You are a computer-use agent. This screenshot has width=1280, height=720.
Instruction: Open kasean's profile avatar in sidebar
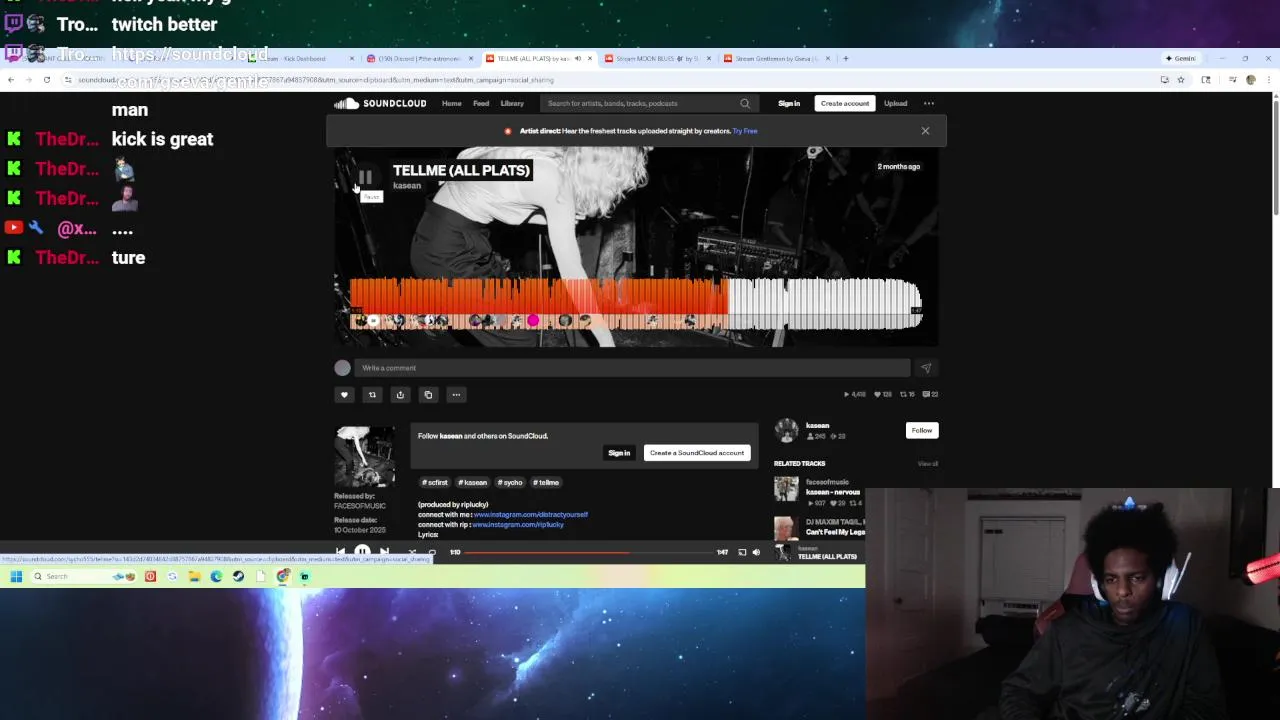787,431
